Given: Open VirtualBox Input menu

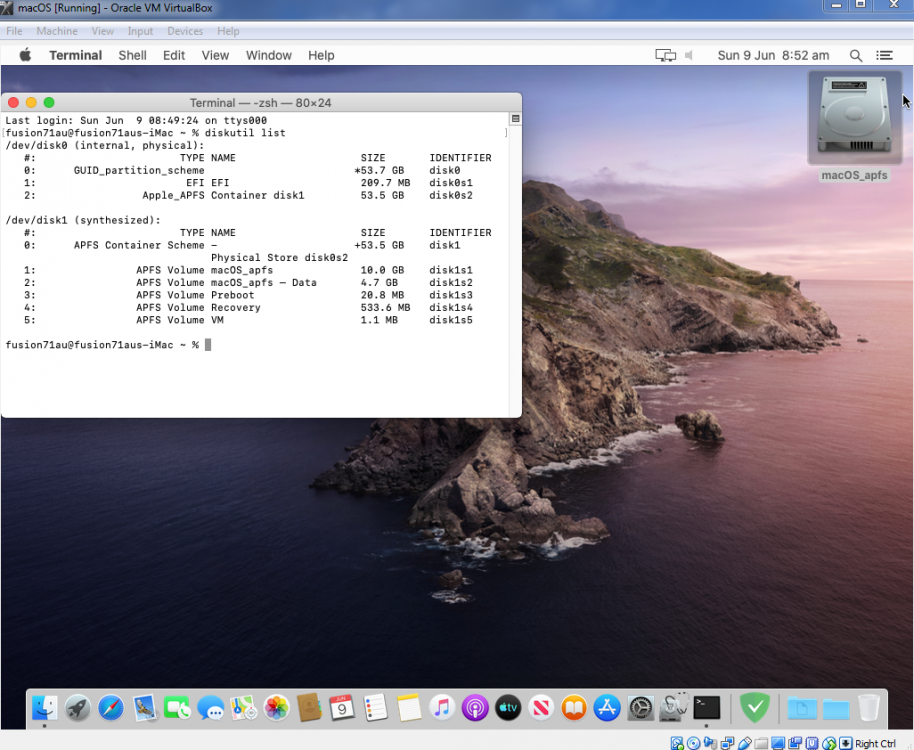Looking at the screenshot, I should 140,31.
